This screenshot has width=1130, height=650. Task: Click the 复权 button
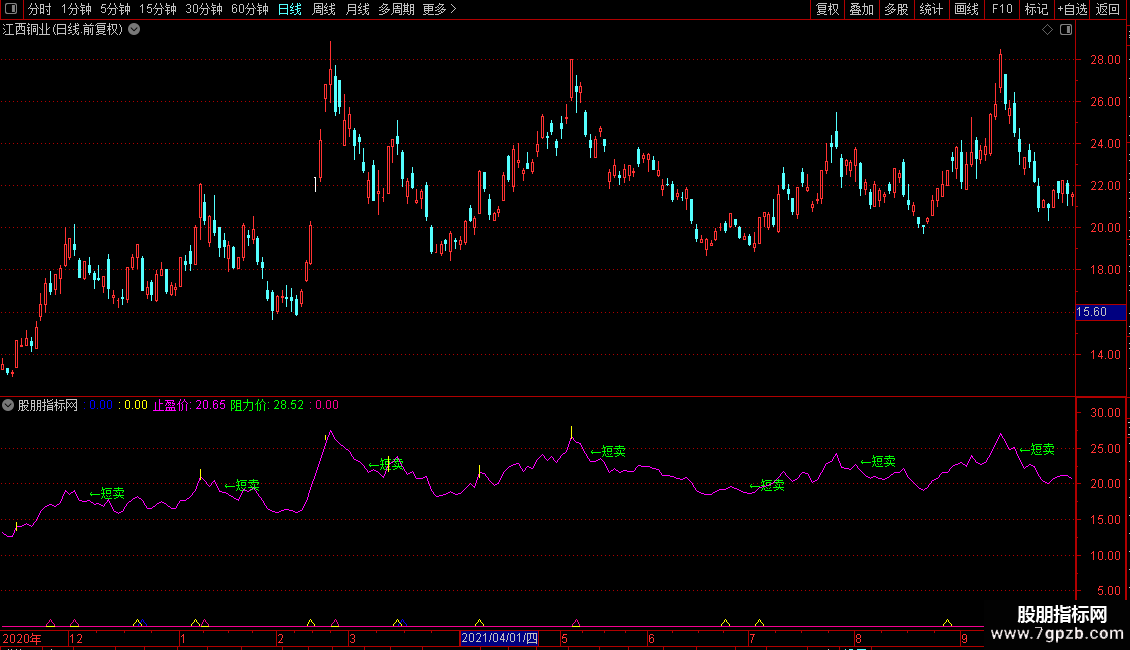pos(827,9)
